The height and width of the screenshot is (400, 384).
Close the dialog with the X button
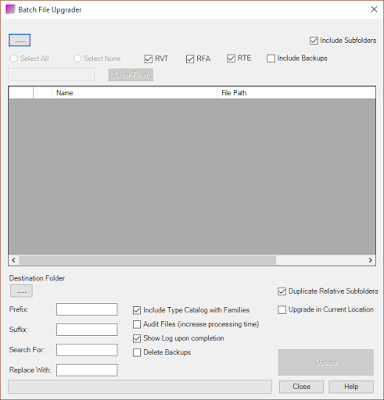[374, 9]
